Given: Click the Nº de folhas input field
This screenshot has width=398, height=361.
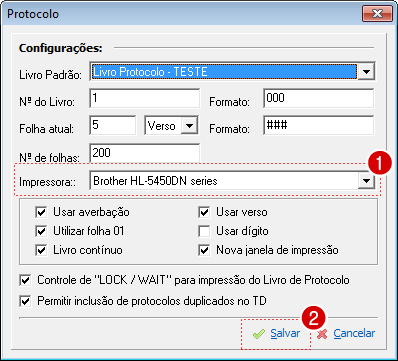Looking at the screenshot, I should (145, 153).
